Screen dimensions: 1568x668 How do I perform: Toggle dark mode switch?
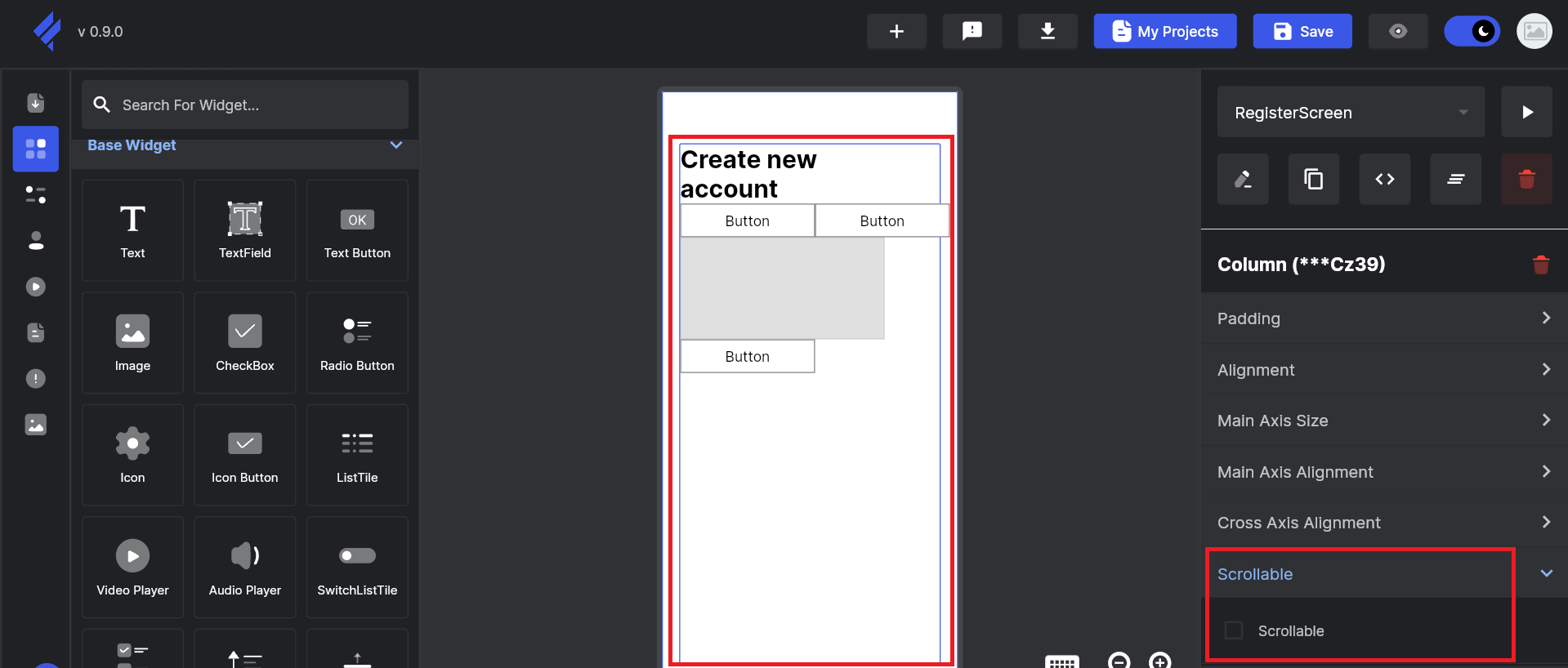tap(1472, 31)
